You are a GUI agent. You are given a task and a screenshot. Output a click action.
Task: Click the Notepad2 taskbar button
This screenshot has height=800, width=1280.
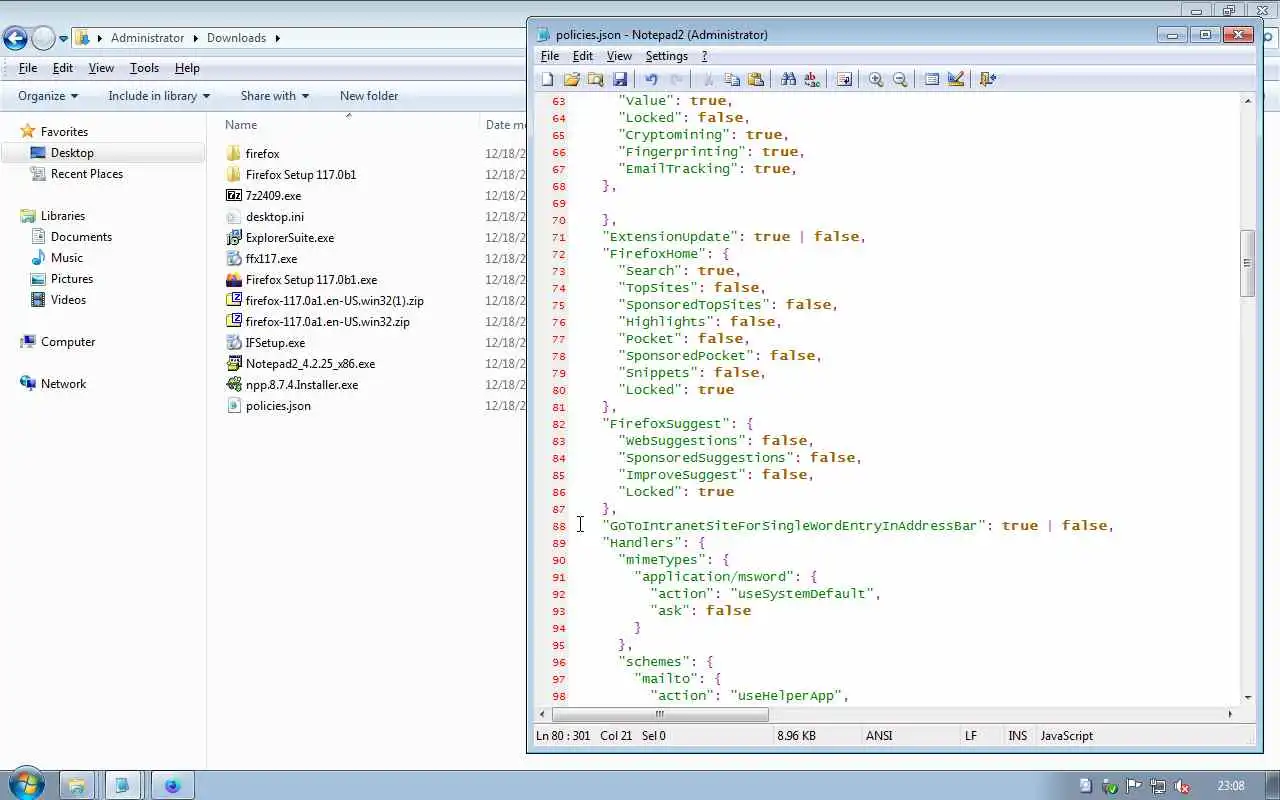coord(124,786)
